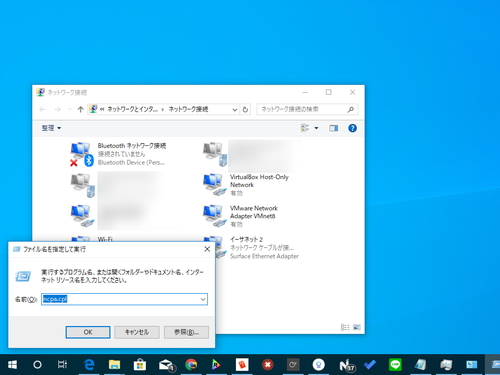Expand the Run dialog name dropdown
Screen dimensions: 500x375
pos(203,299)
